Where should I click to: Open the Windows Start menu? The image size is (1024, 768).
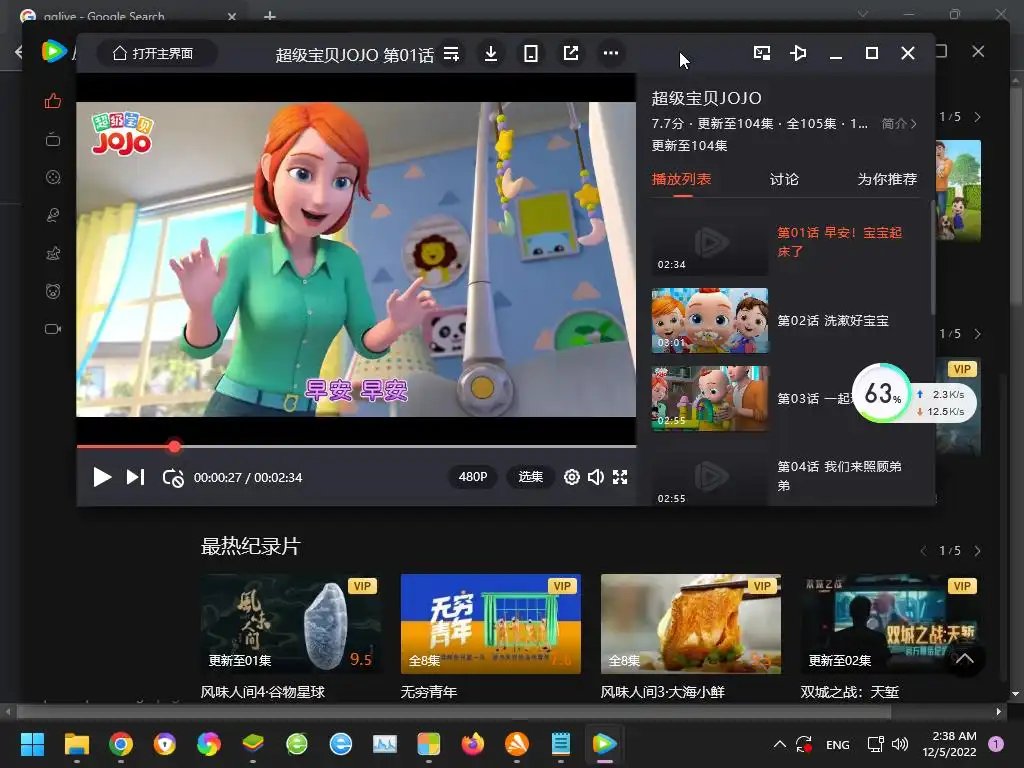(32, 744)
